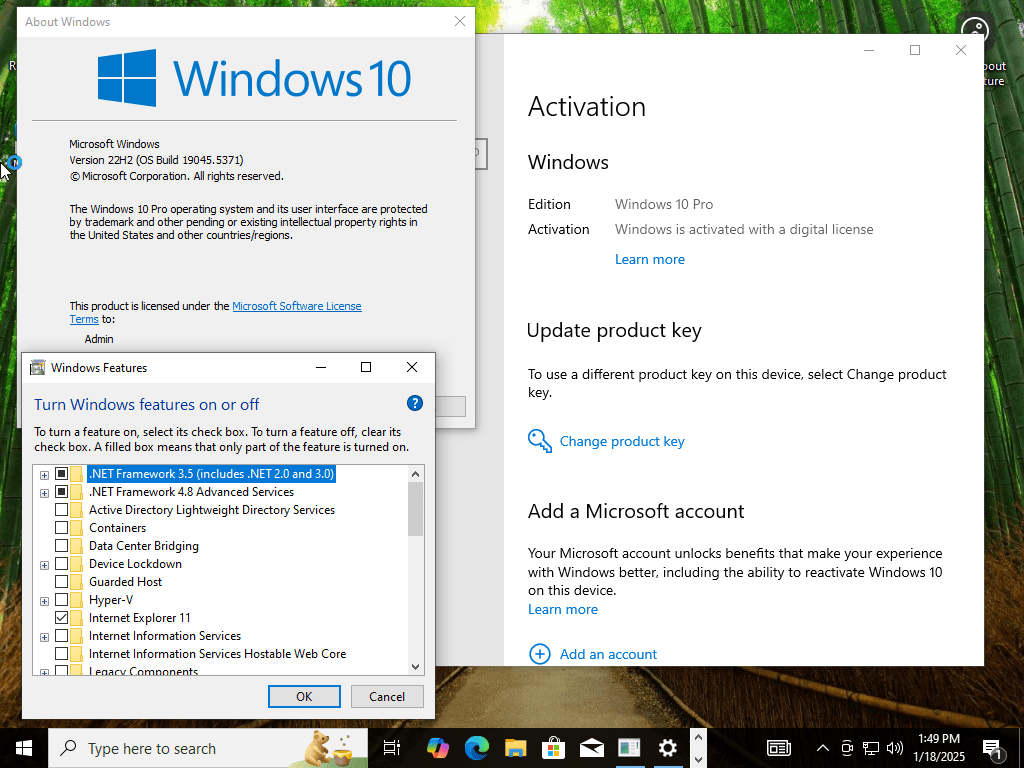Click the Meet Now tray icon

[847, 748]
